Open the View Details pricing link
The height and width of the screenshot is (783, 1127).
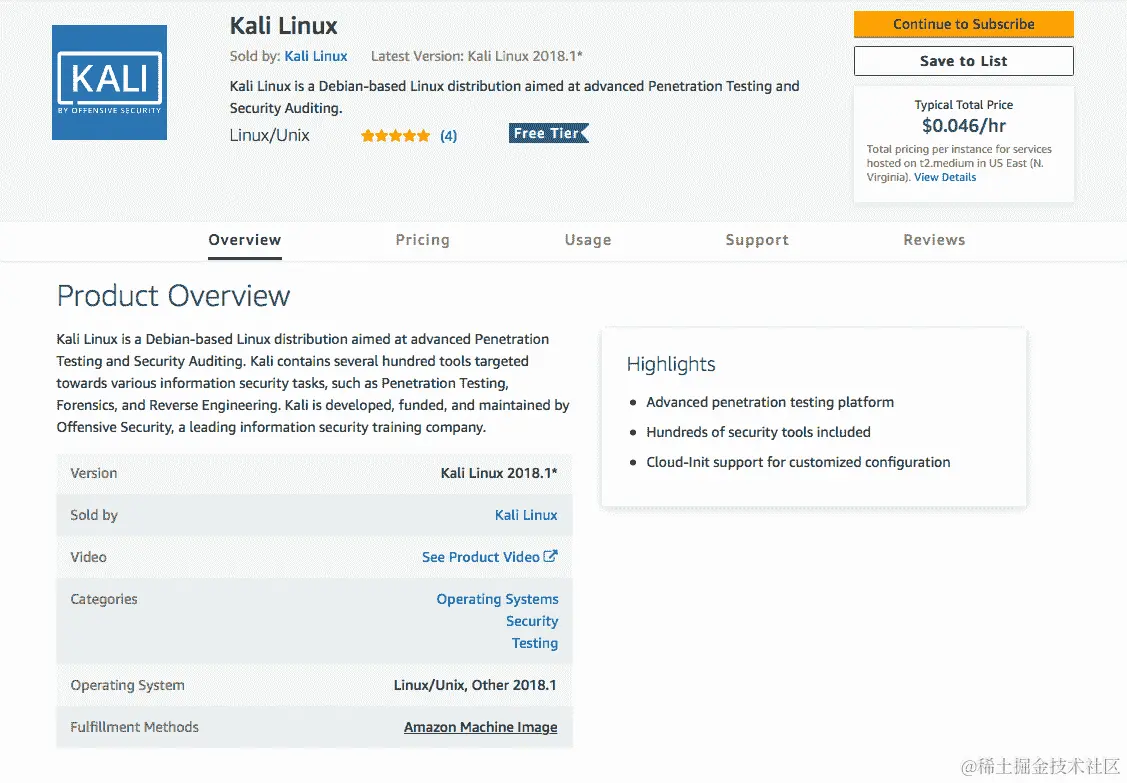click(x=944, y=177)
